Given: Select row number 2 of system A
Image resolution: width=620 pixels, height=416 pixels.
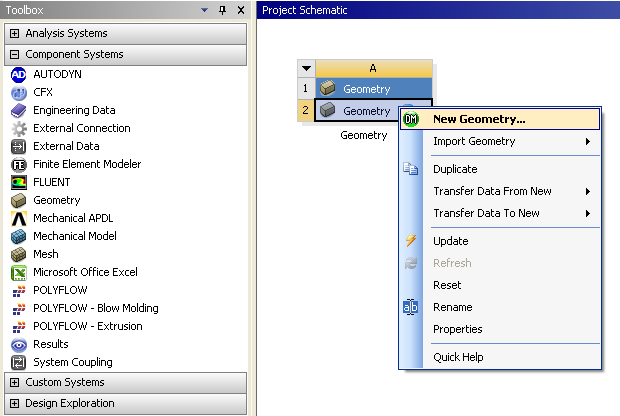Looking at the screenshot, I should coord(306,110).
